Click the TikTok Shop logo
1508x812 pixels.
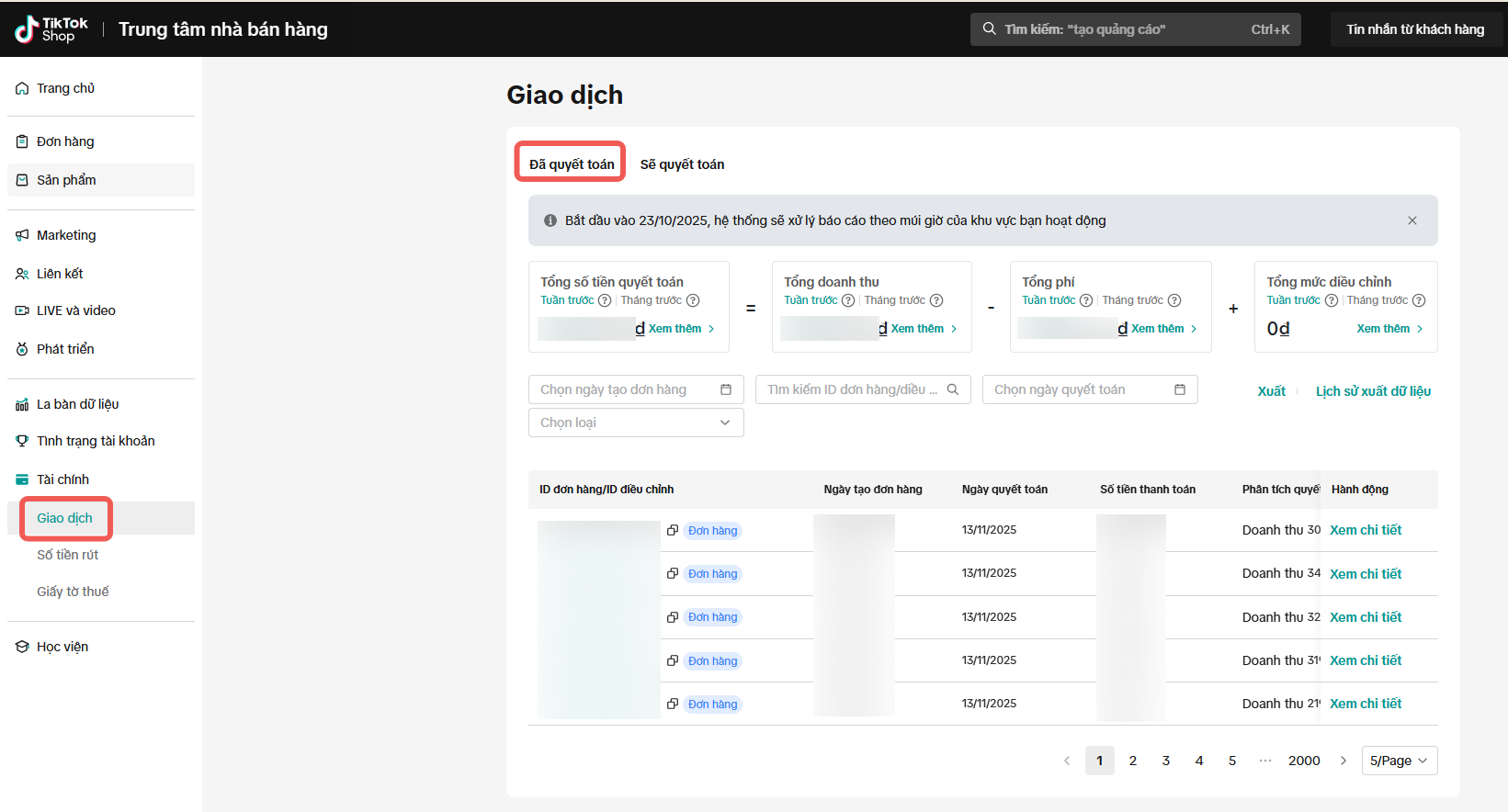(x=51, y=29)
